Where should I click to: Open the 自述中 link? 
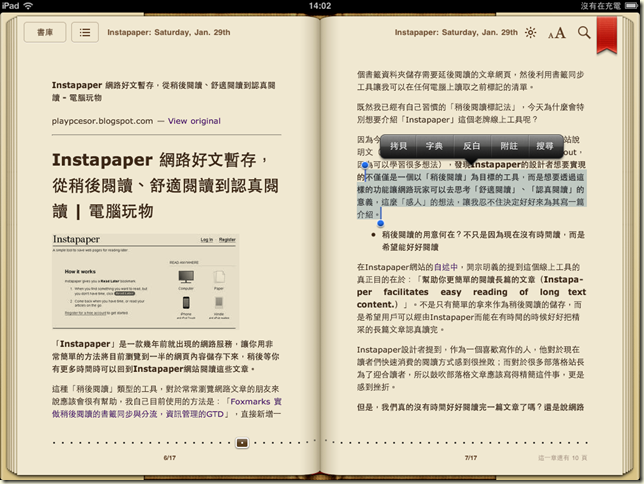click(x=446, y=267)
